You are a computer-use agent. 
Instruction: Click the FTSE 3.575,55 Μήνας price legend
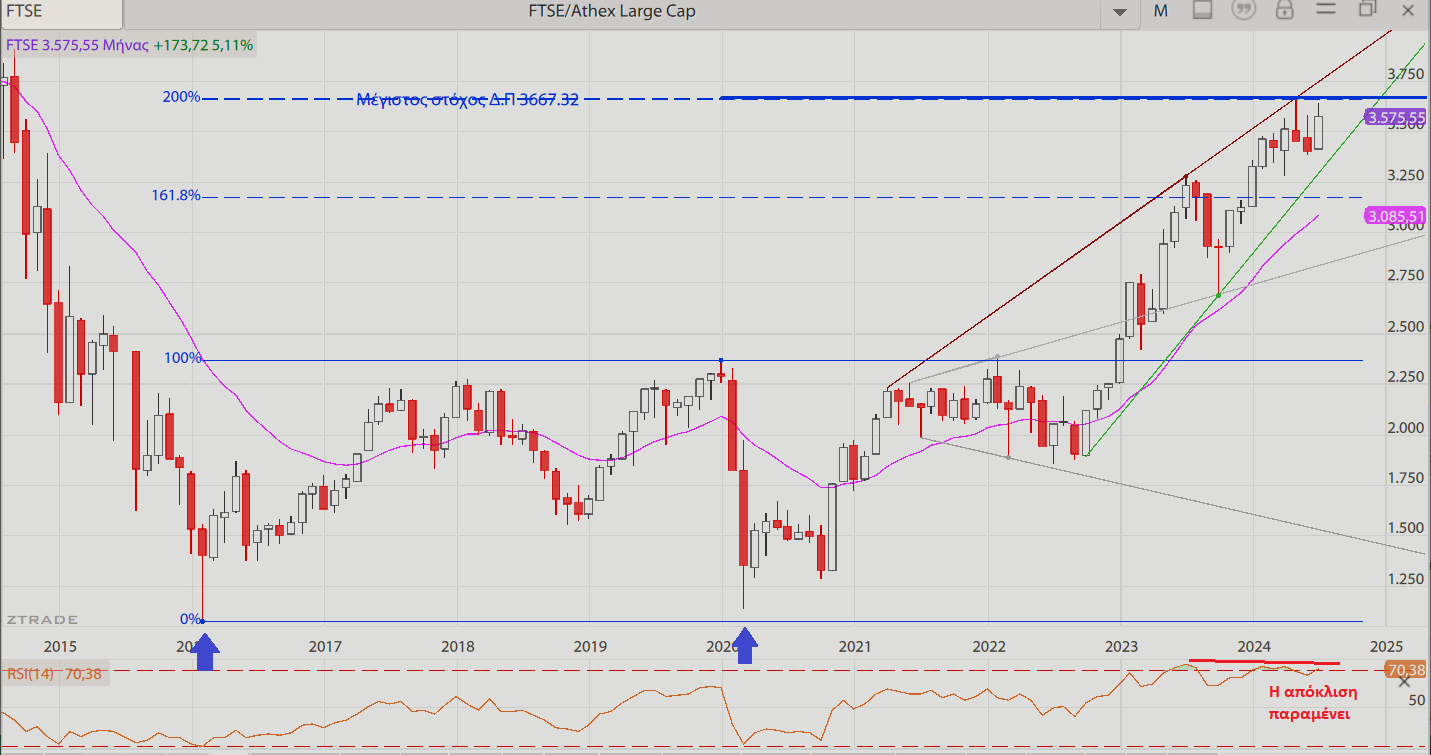[131, 45]
